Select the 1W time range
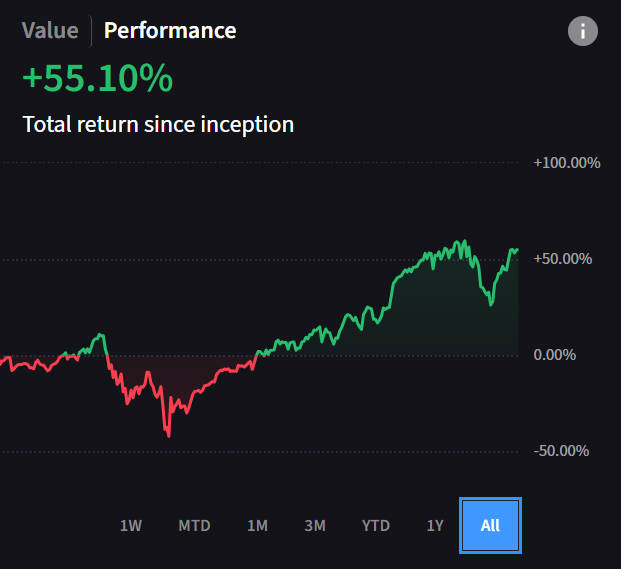This screenshot has width=621, height=569. click(131, 525)
